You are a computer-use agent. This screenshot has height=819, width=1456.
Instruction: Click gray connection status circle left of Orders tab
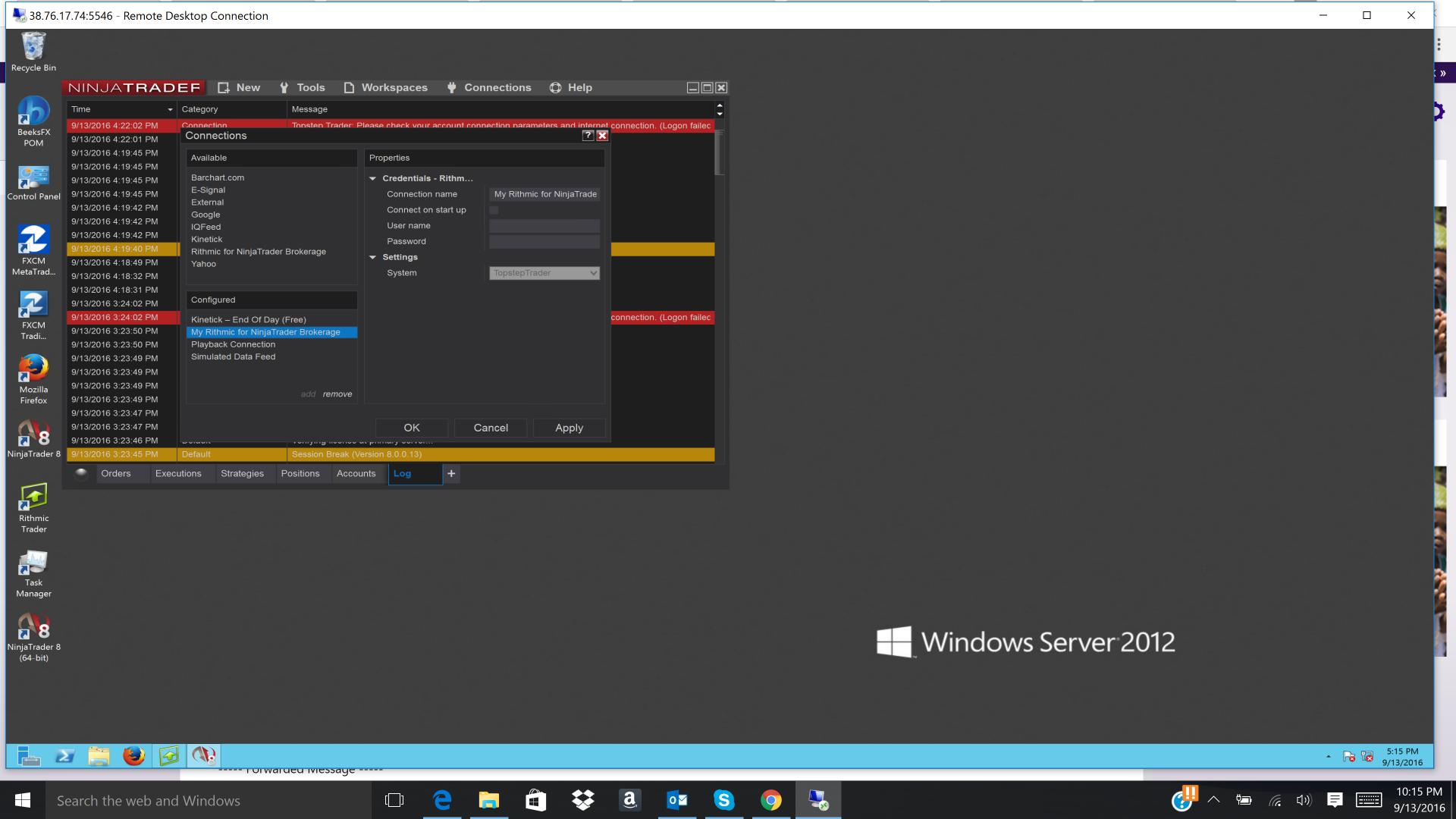(x=82, y=474)
